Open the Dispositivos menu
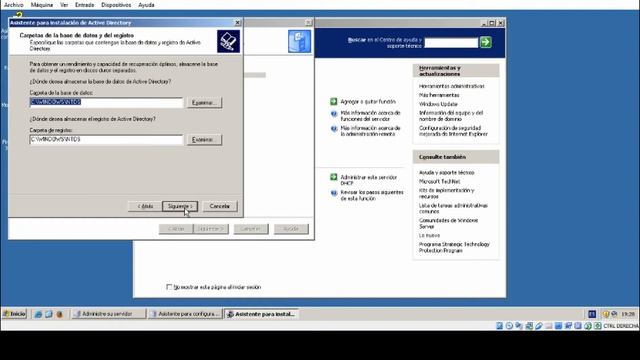640x360 pixels. pos(116,5)
